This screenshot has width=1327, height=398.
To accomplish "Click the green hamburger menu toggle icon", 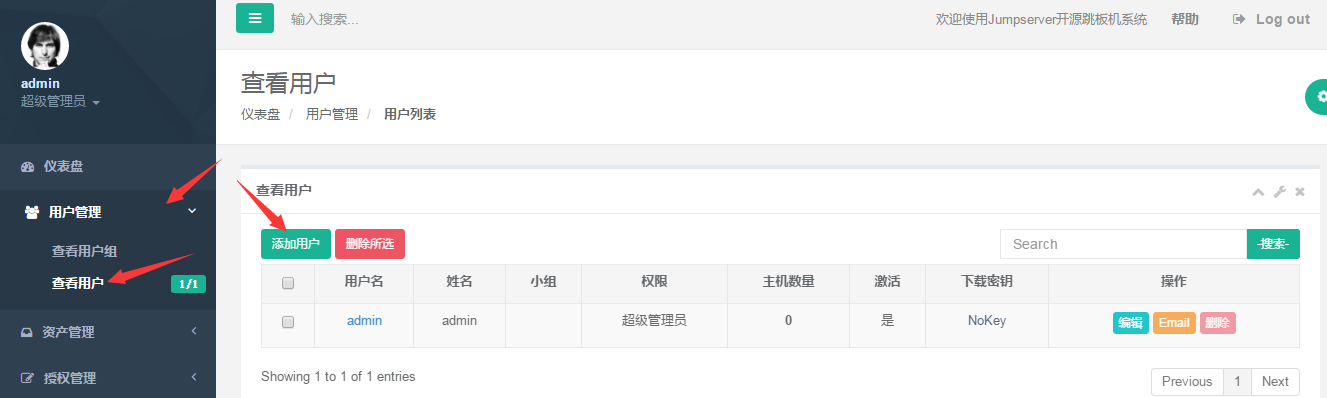I will (x=254, y=18).
